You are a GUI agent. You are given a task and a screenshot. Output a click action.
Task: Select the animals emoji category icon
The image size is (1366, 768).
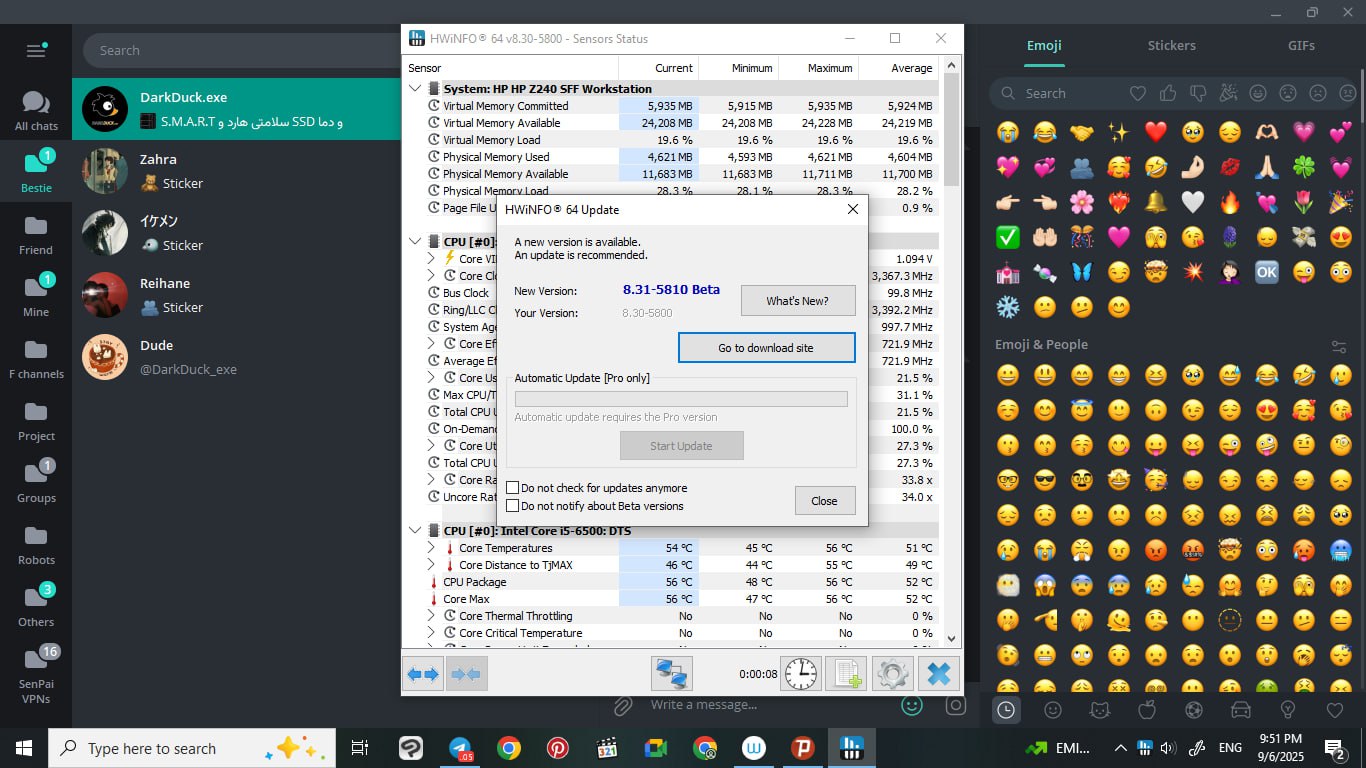(1099, 710)
